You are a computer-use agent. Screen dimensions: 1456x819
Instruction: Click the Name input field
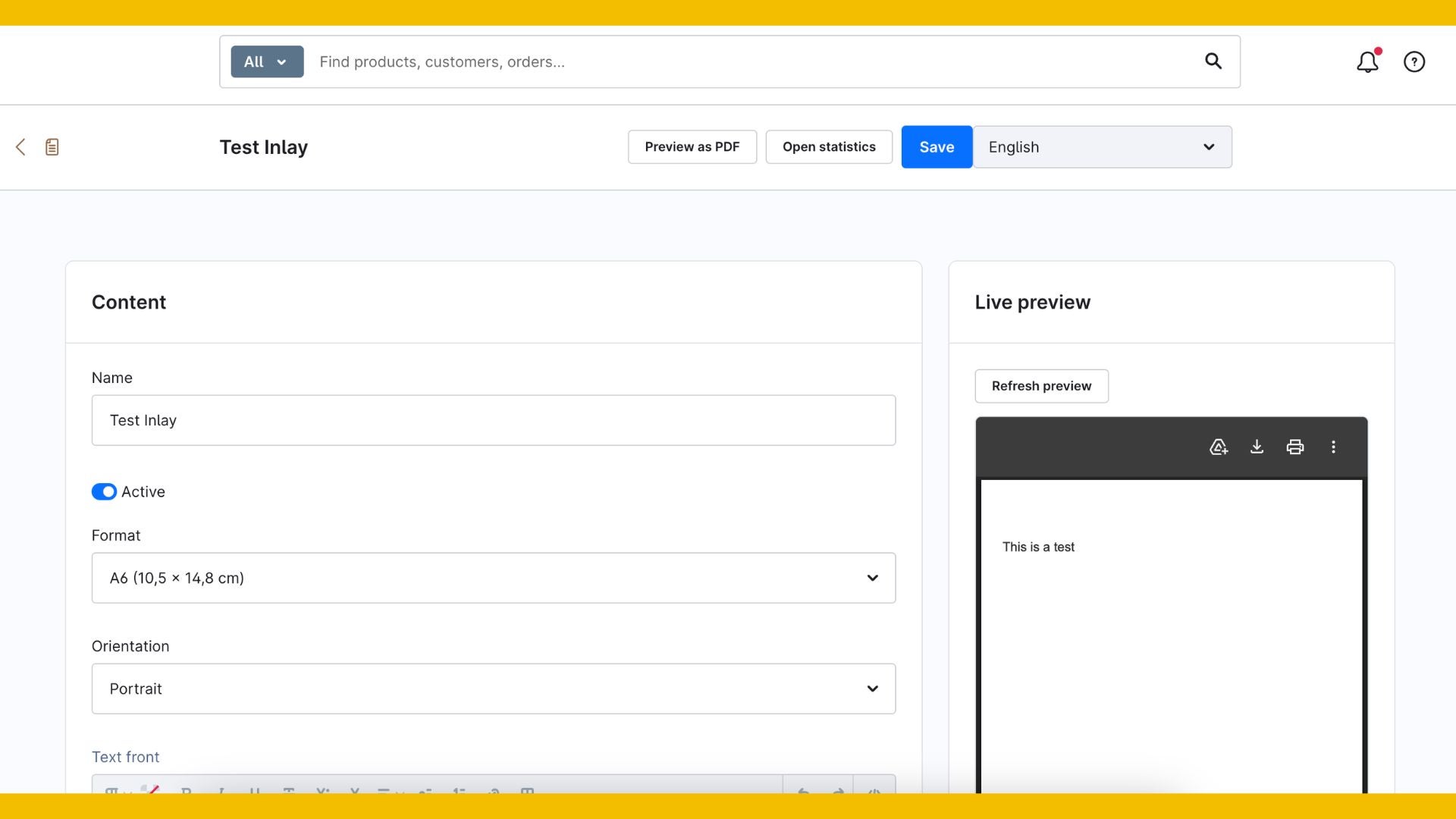point(493,421)
